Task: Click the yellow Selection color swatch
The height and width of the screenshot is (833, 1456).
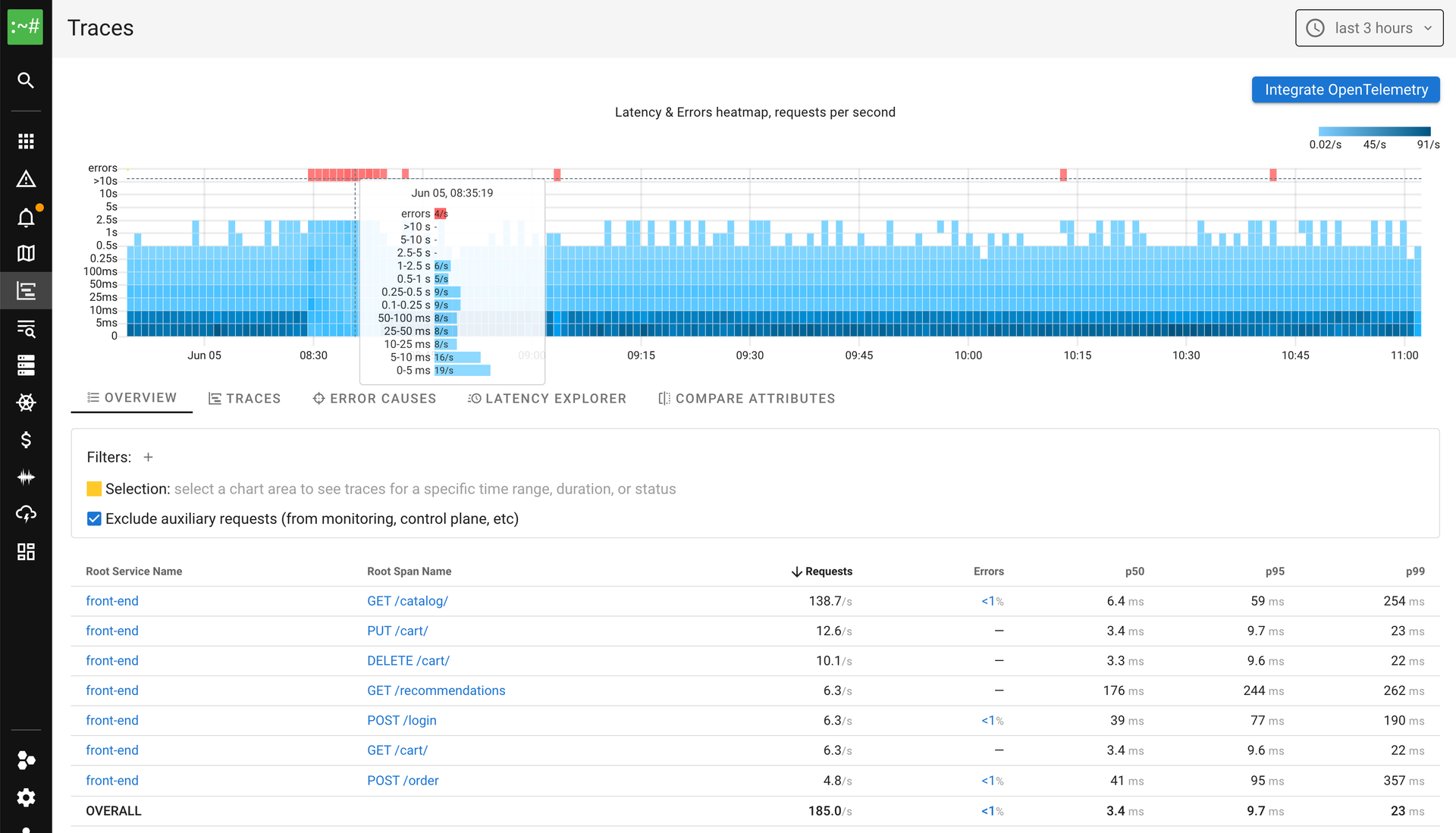Action: pos(94,489)
